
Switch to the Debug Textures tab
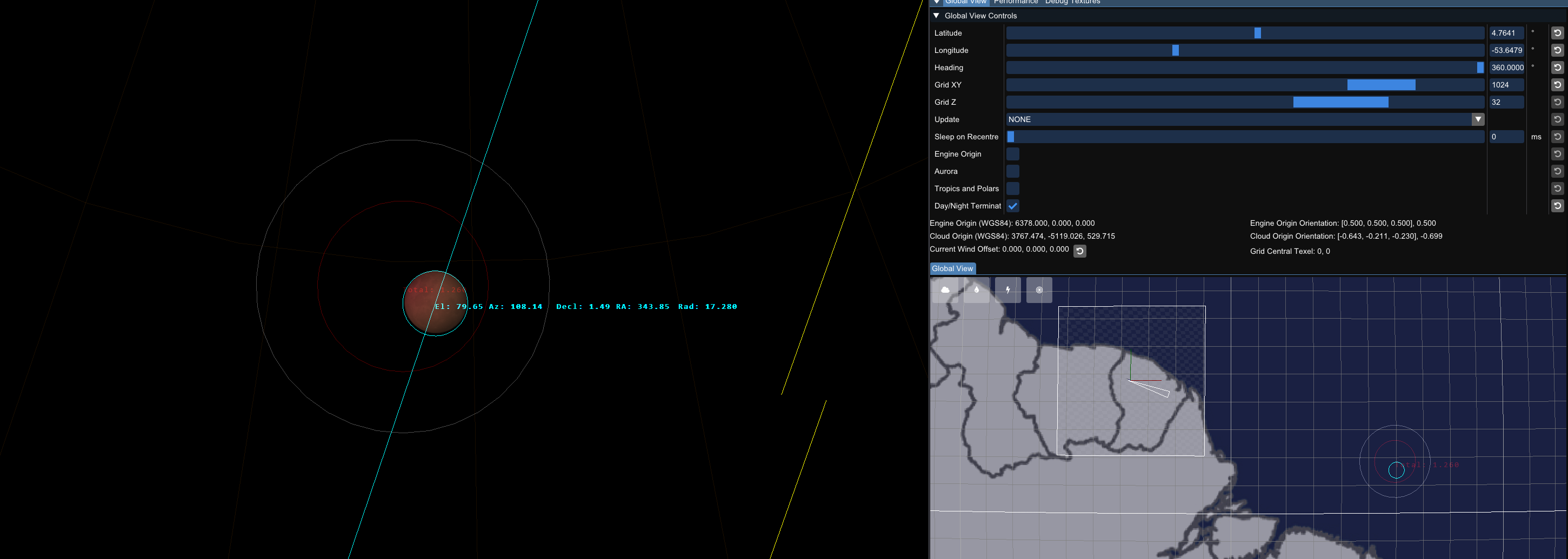tap(1072, 2)
